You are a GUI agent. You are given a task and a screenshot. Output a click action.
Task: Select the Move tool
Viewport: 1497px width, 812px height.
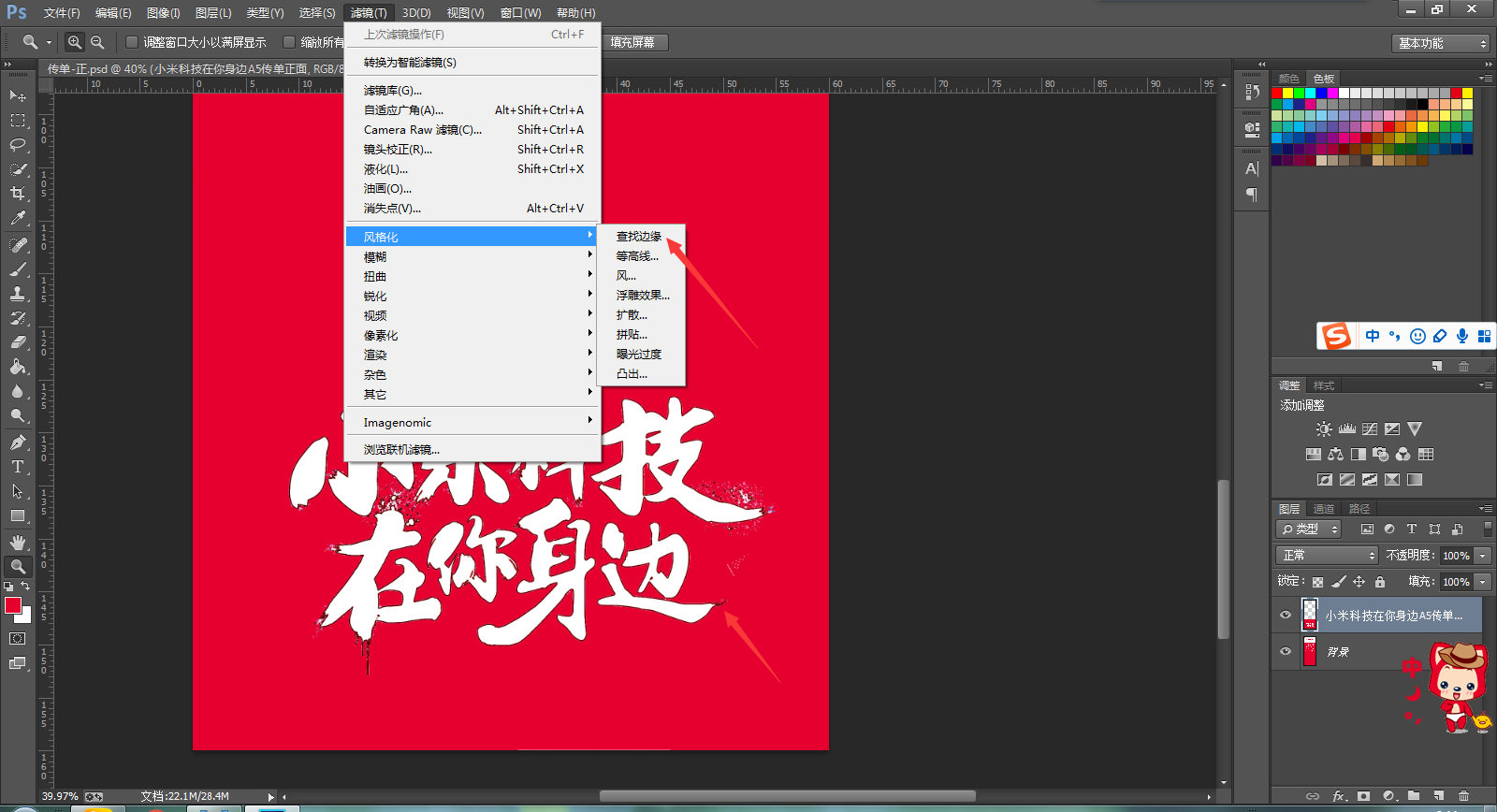[17, 96]
